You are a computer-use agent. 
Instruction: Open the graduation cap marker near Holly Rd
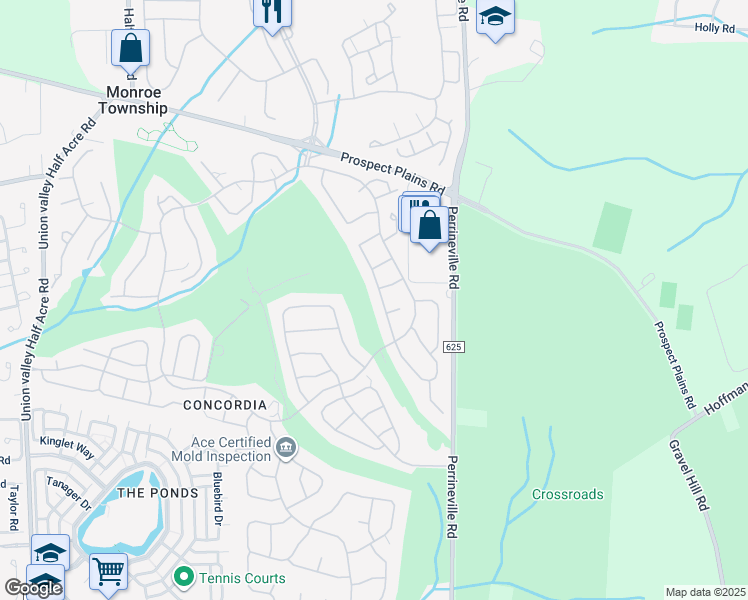click(496, 18)
